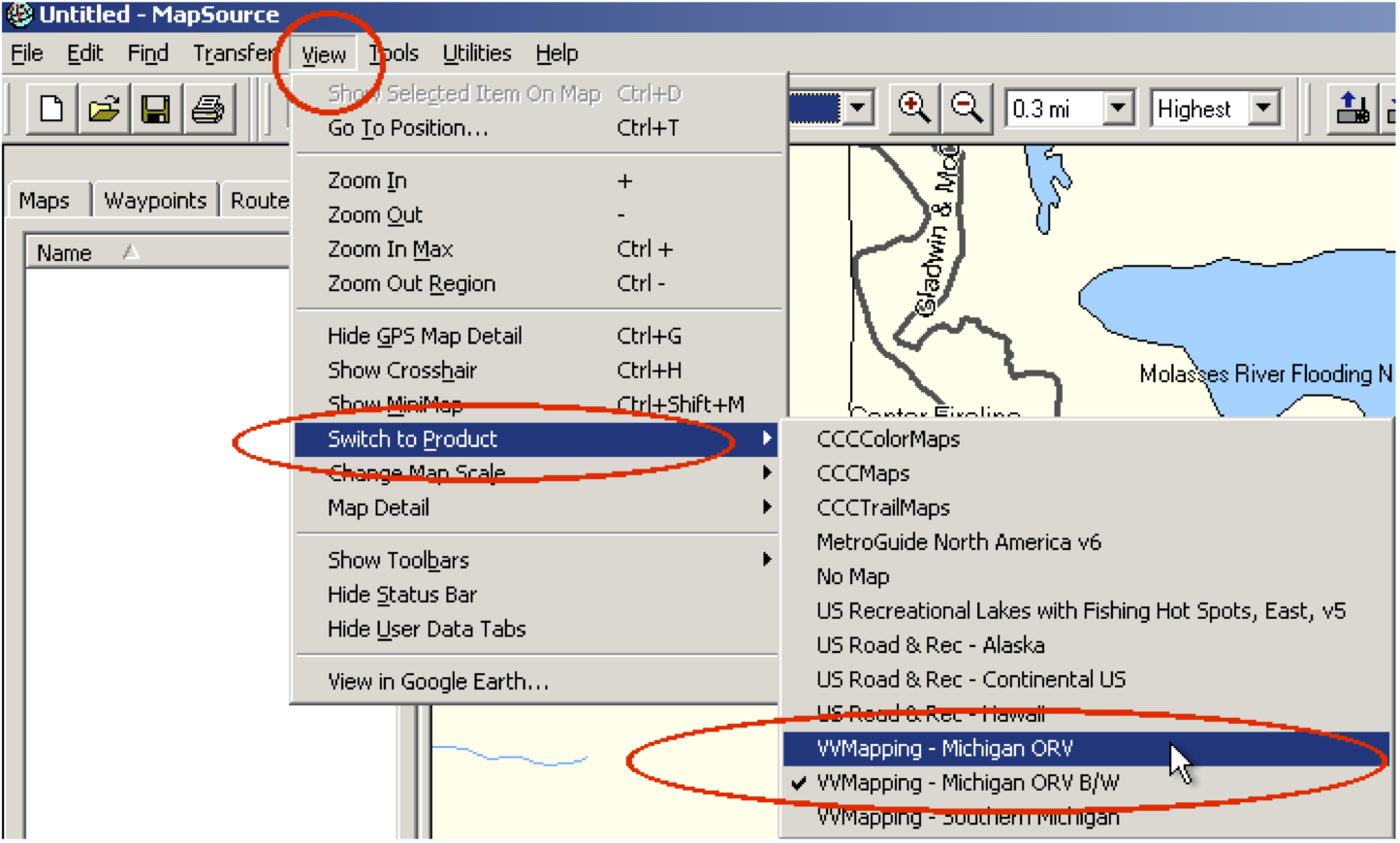Open the File menu
The image size is (1400, 843).
27,53
